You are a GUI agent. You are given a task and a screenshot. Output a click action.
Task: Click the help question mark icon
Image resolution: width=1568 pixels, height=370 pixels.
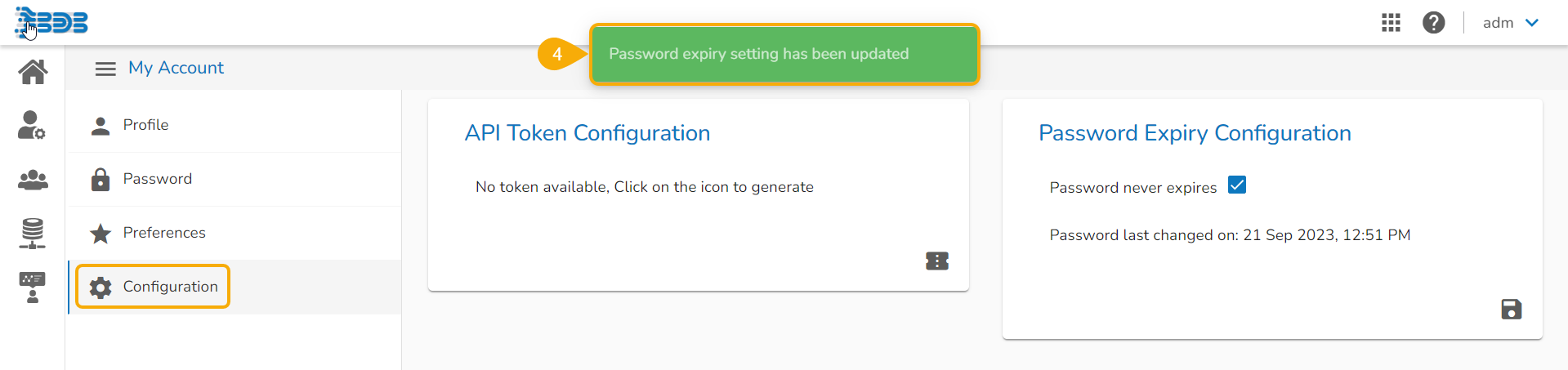coord(1433,23)
